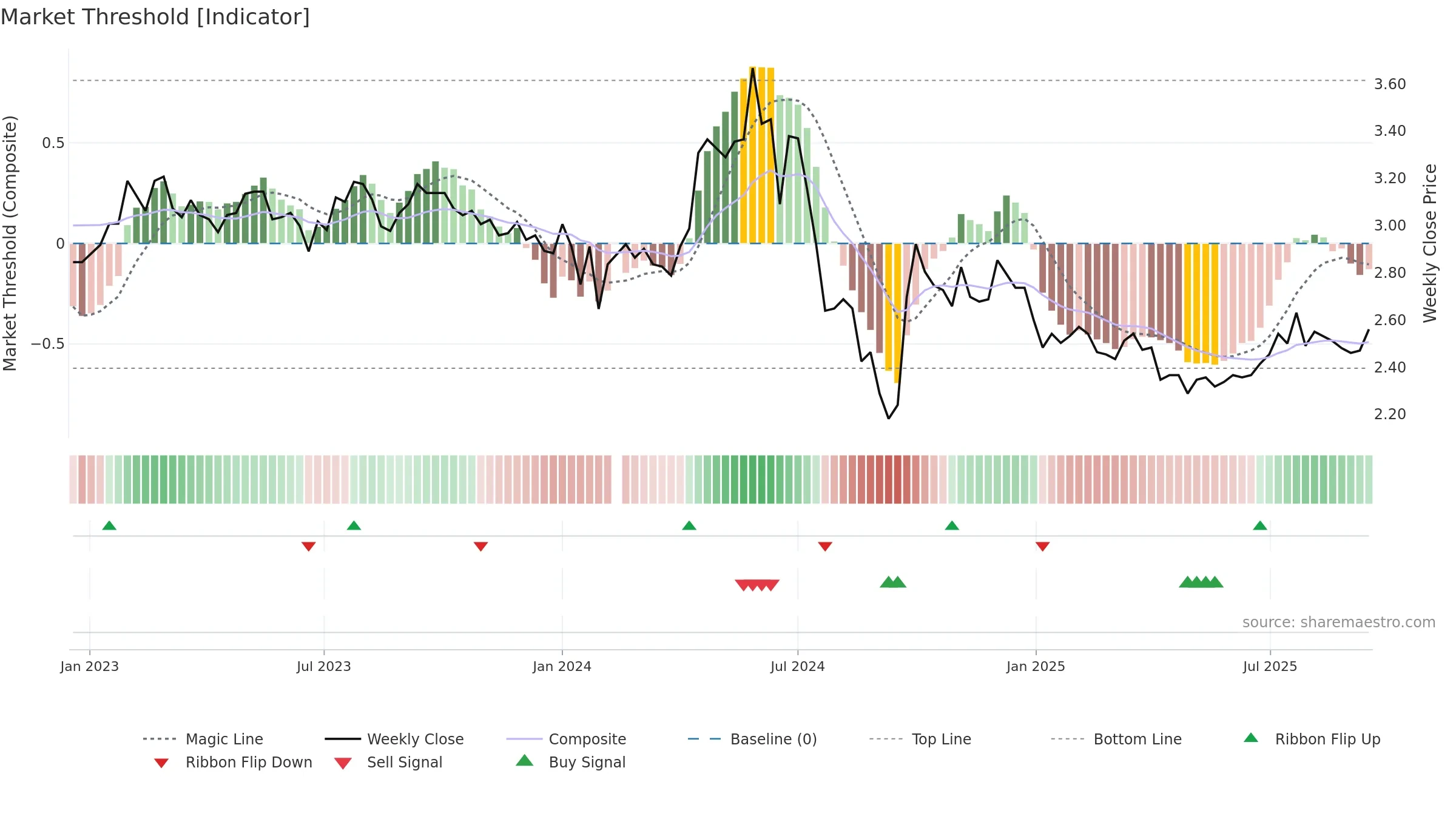Click the 2.20 price axis label
The width and height of the screenshot is (1456, 819).
[x=1390, y=414]
